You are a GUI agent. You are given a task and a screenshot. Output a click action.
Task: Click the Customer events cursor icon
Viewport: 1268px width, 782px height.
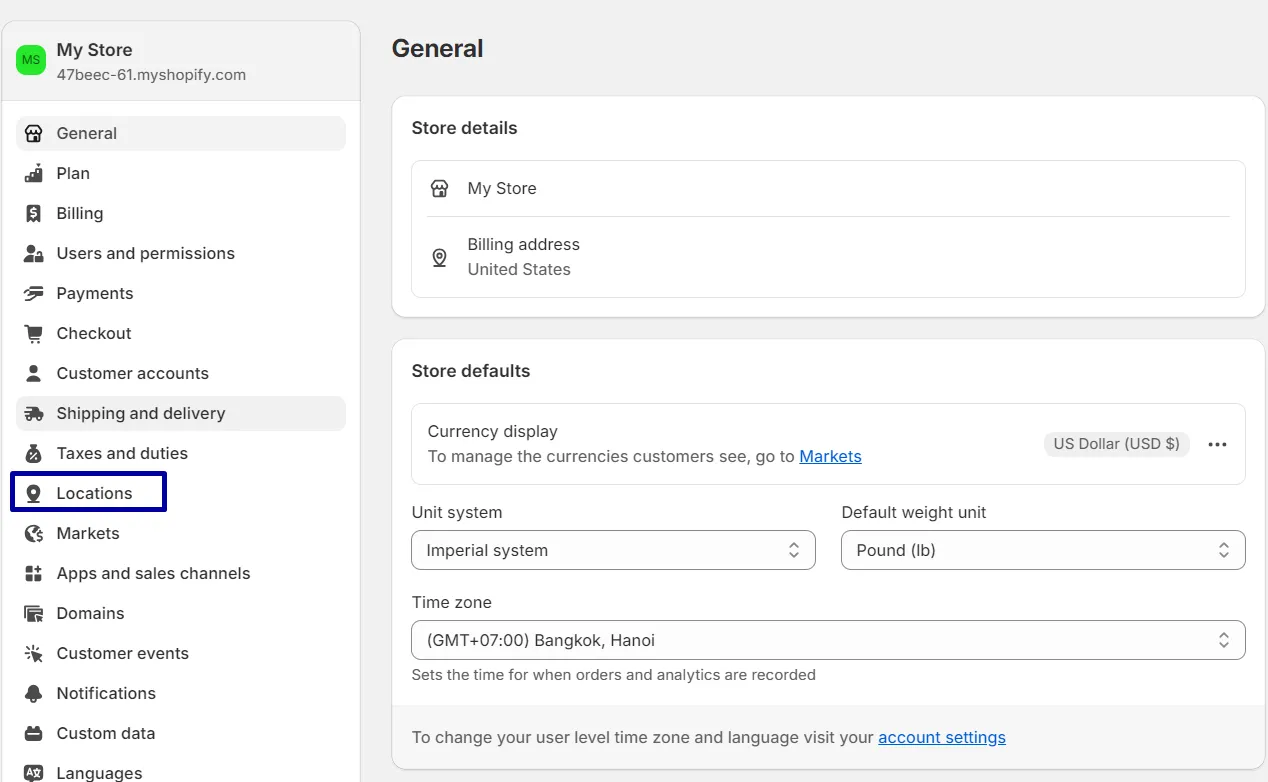coord(34,653)
